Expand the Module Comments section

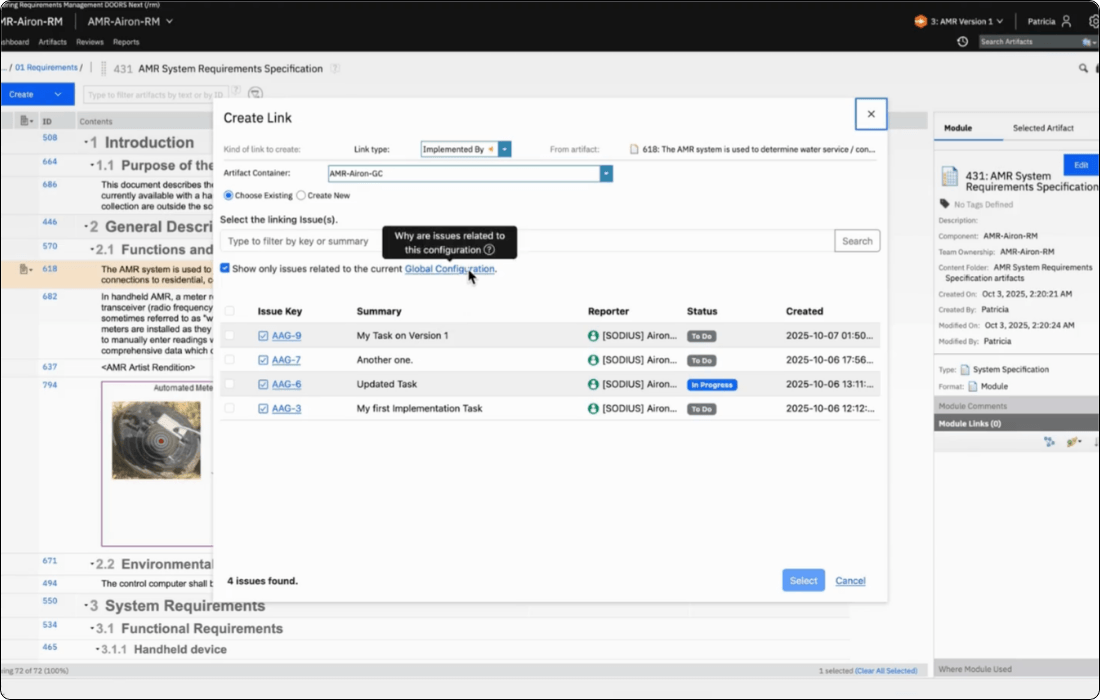click(1017, 405)
